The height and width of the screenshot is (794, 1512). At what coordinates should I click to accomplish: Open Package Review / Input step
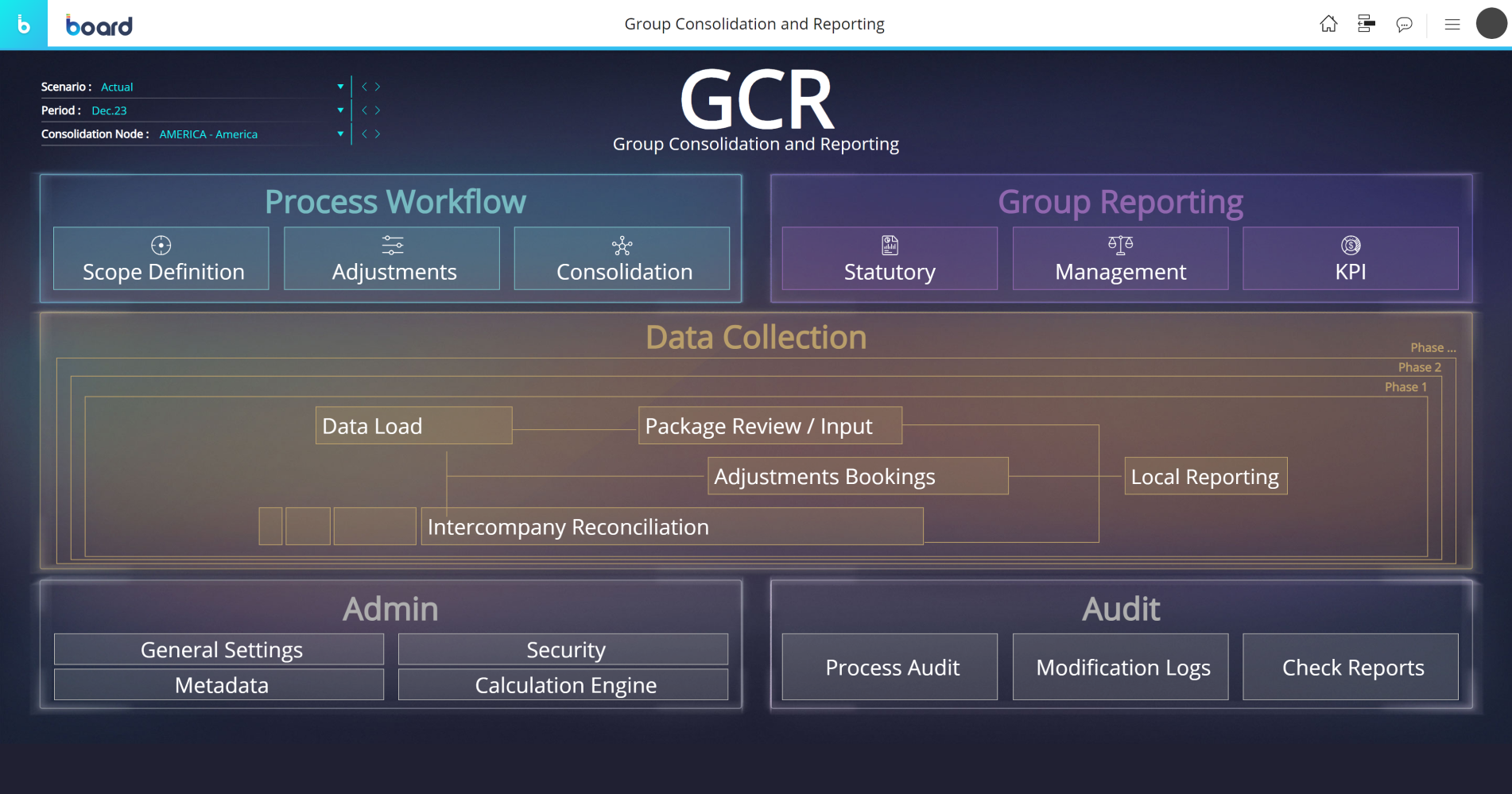[770, 426]
